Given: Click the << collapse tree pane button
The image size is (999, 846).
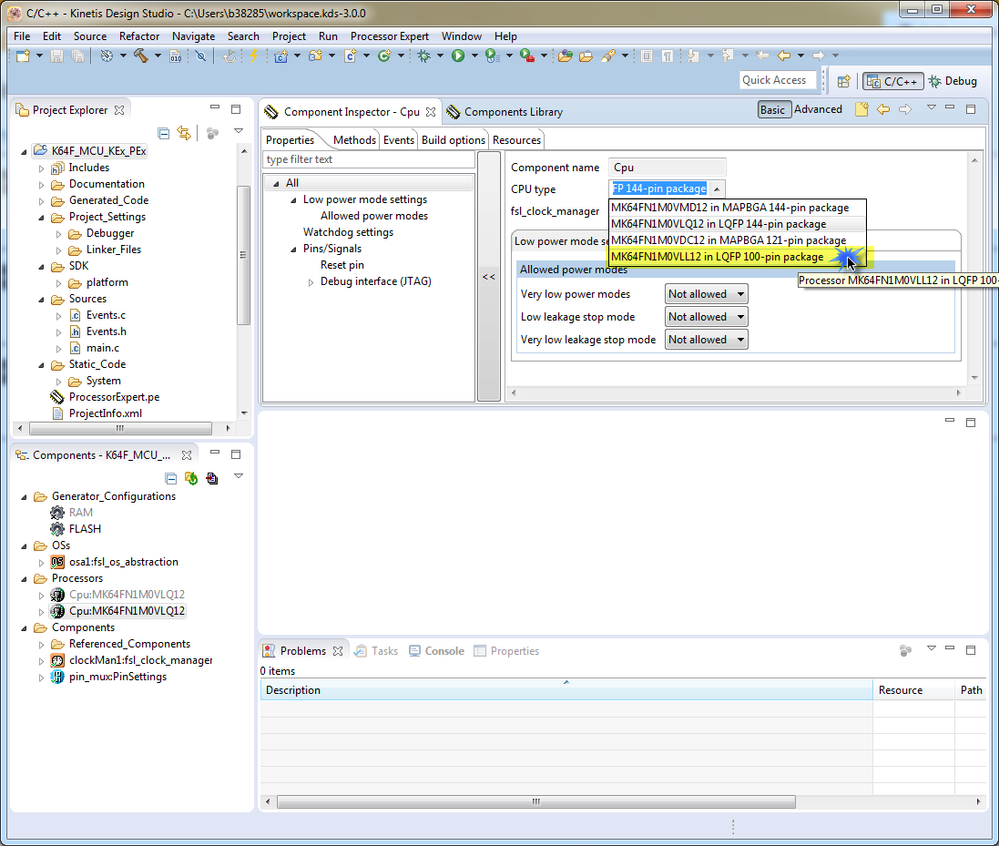Looking at the screenshot, I should coord(489,276).
